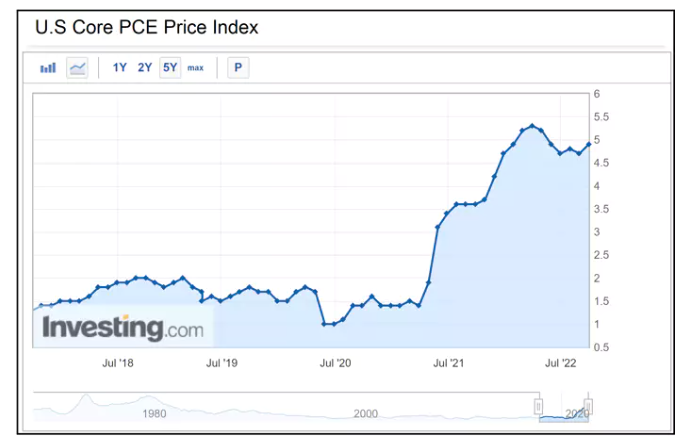Choose the 2Y time range
Viewport: 690px width, 441px height.
point(144,67)
